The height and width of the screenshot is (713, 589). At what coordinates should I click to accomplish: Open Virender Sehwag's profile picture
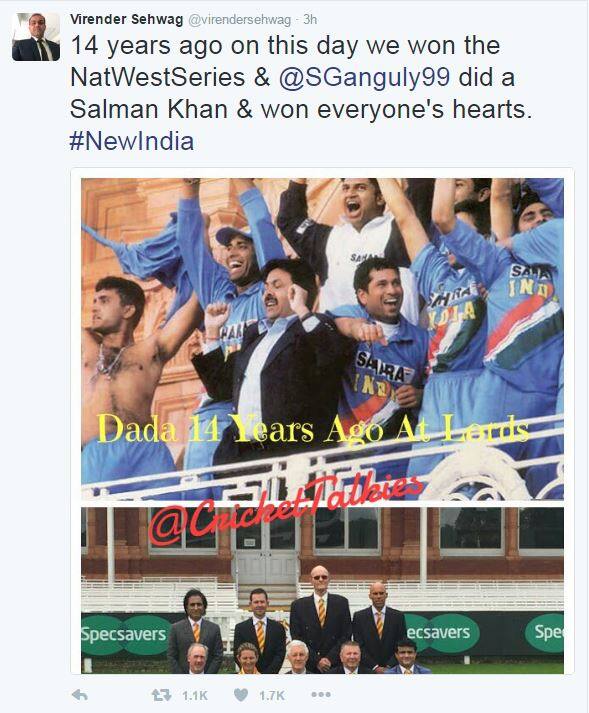coord(36,37)
